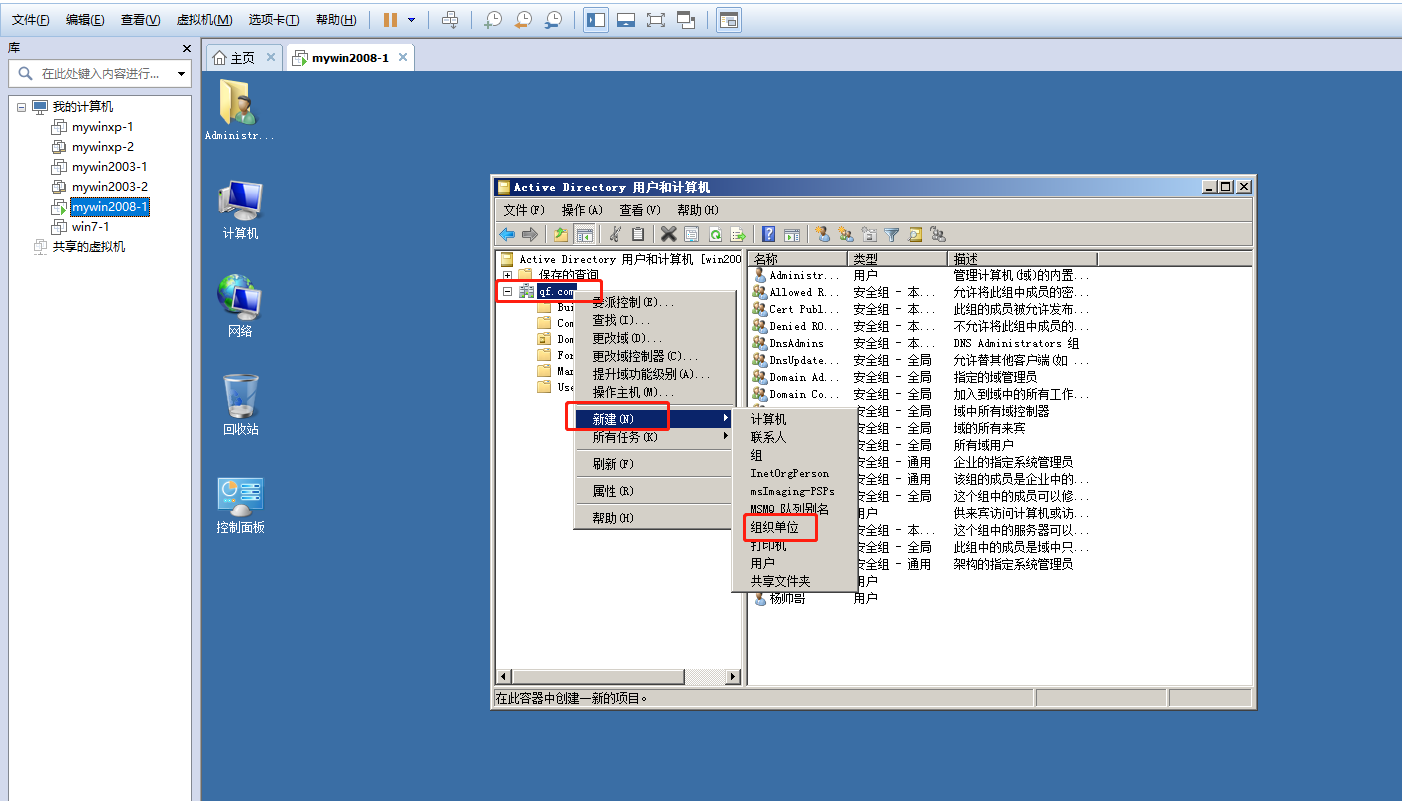Click the filter funnel icon
The width and height of the screenshot is (1402, 801).
[892, 234]
